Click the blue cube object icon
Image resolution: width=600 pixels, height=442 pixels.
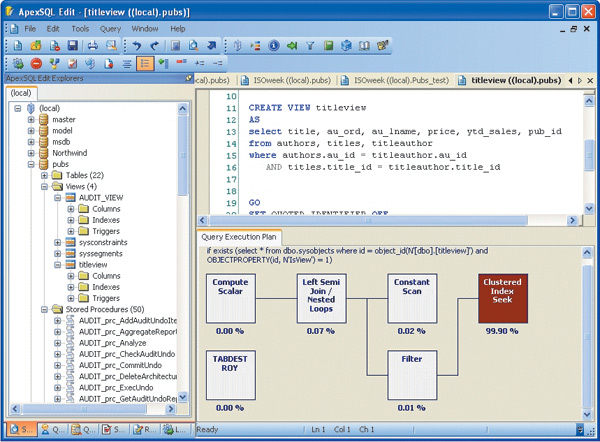pyautogui.click(x=346, y=46)
